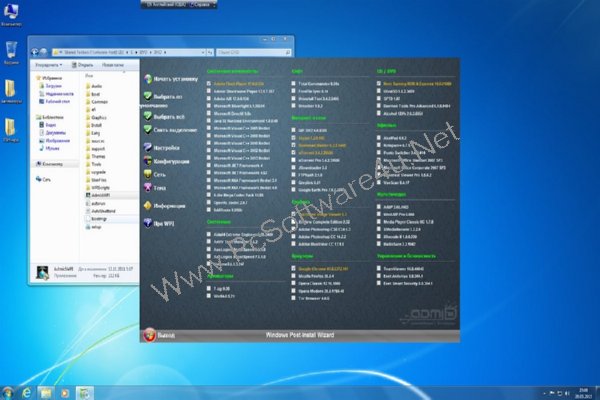This screenshot has width=600, height=400.
Task: Select the Audio folder in Explorer
Action: tap(94, 86)
